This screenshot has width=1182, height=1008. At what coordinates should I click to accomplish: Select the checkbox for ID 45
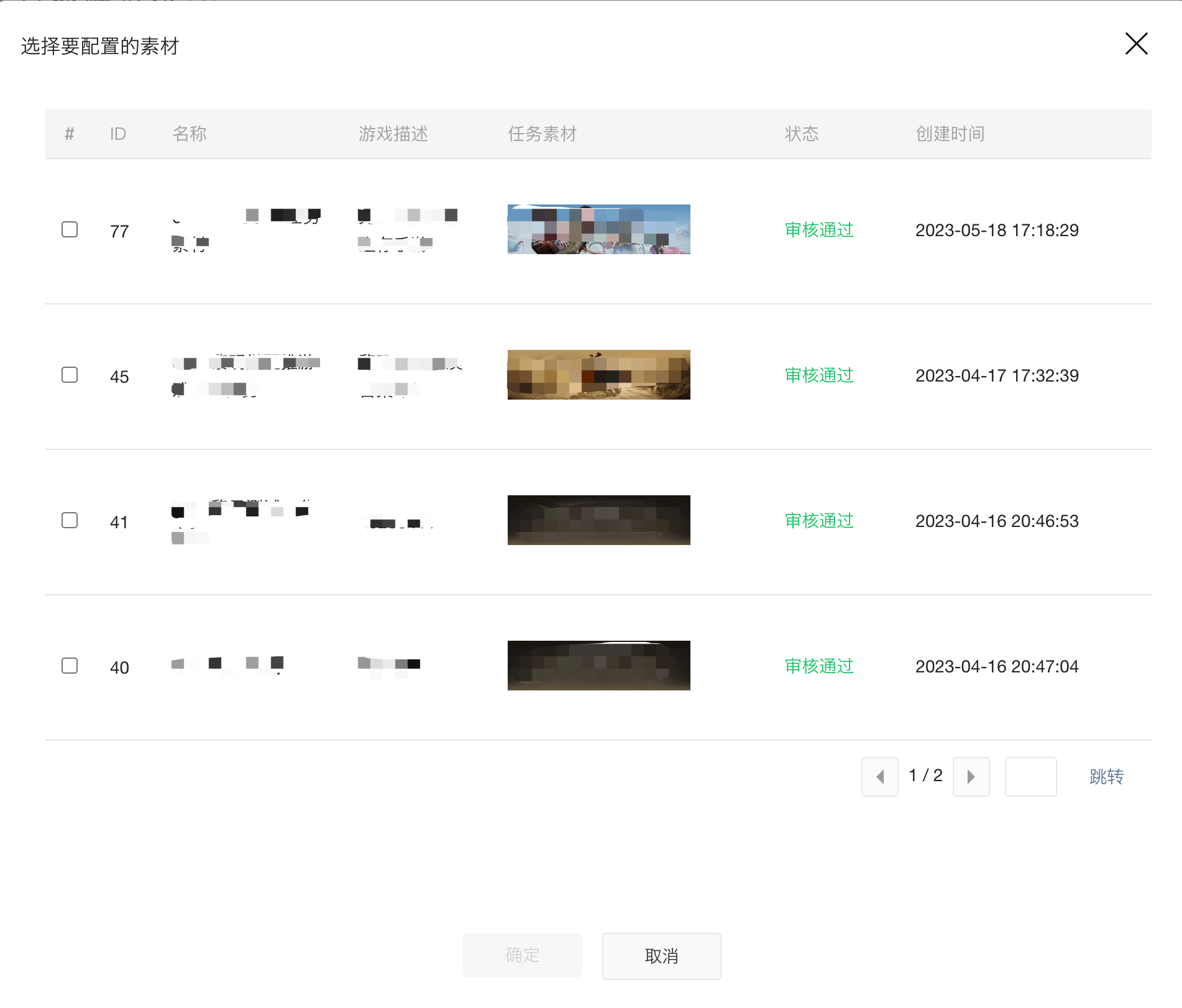(70, 375)
